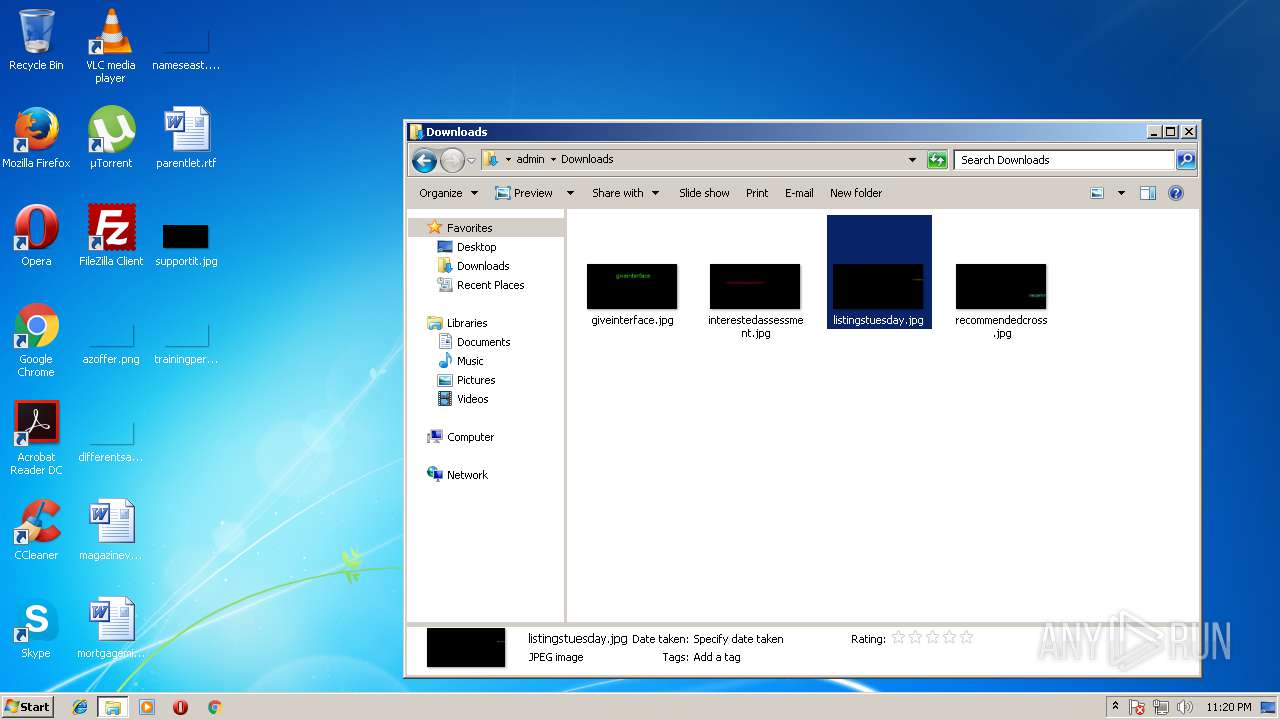Open Internet Explorer from taskbar
Viewport: 1280px width, 720px height.
click(80, 707)
